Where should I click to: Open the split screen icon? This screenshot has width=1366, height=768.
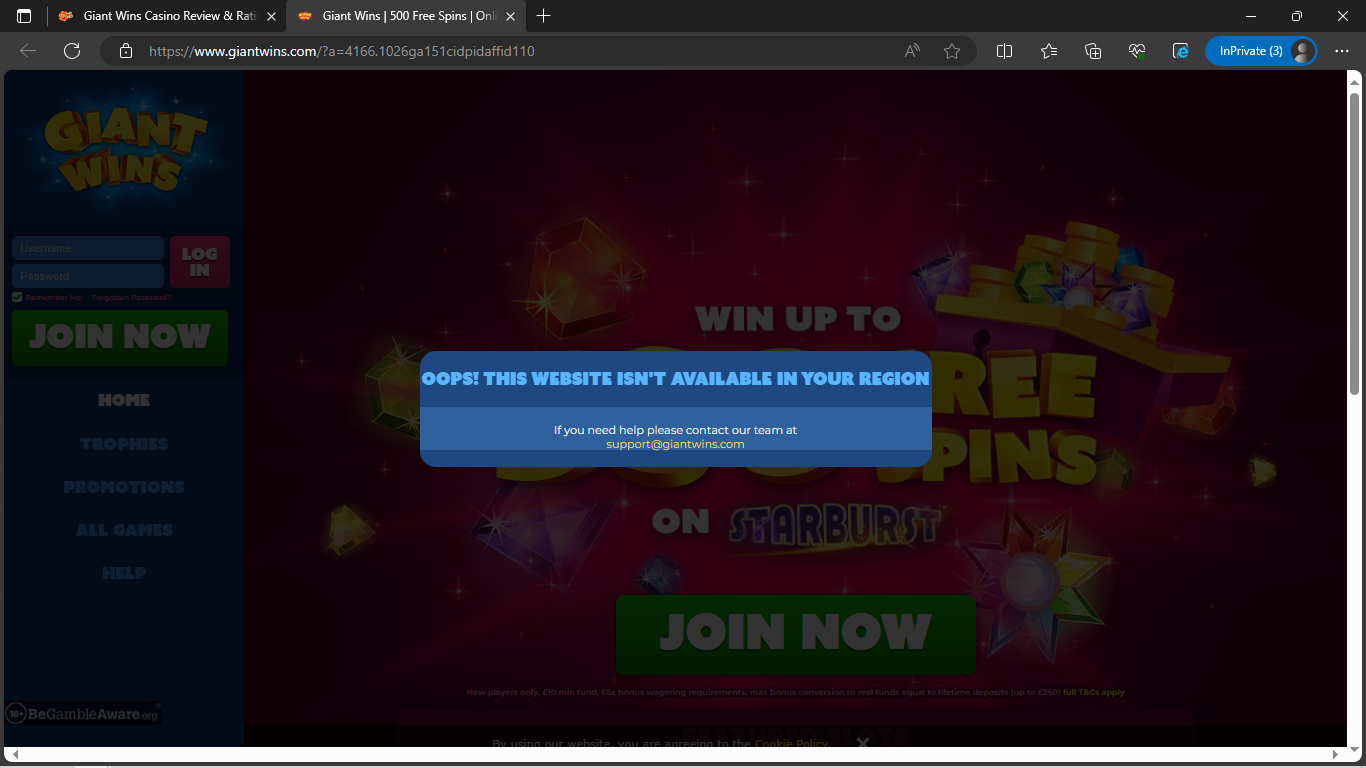tap(1005, 51)
